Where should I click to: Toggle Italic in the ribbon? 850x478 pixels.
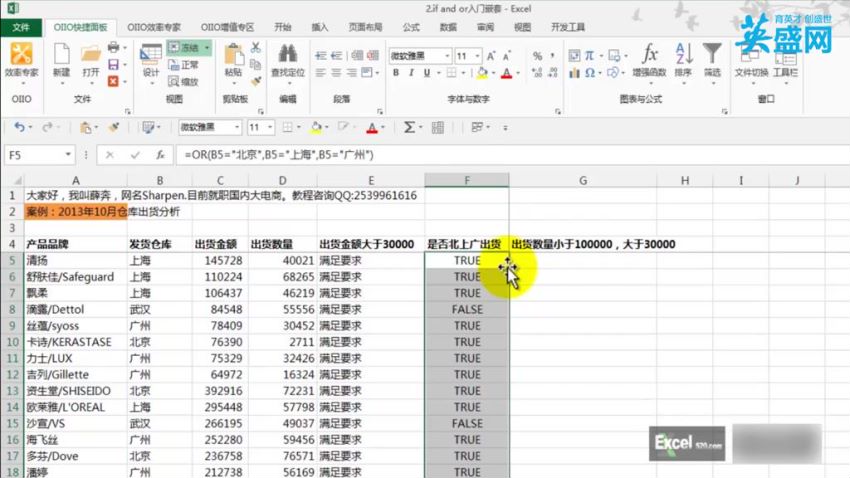[x=411, y=73]
